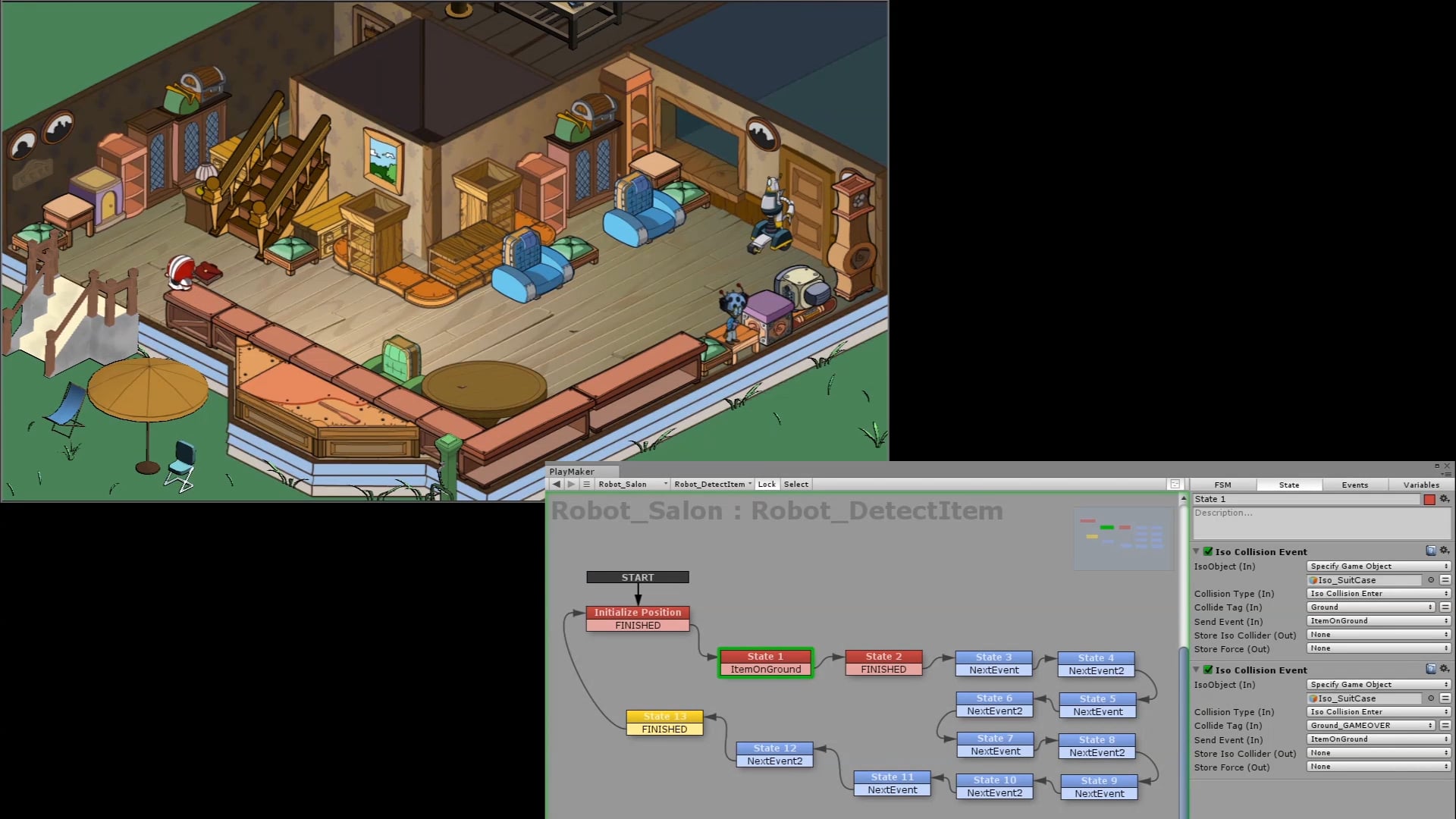The width and height of the screenshot is (1456, 819).
Task: Click the START node in PlayMaker graph
Action: click(637, 577)
